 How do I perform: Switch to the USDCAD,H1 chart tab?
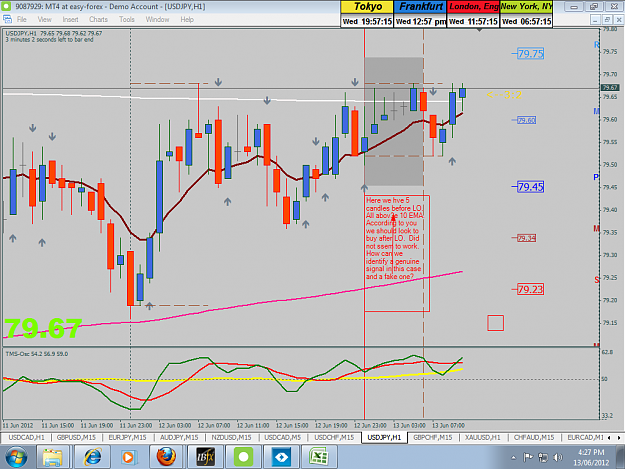(x=26, y=437)
